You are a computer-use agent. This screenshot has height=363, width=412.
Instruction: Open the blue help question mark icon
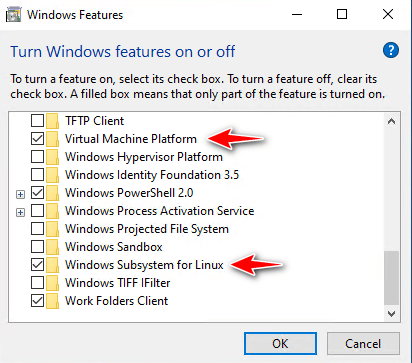(x=391, y=50)
